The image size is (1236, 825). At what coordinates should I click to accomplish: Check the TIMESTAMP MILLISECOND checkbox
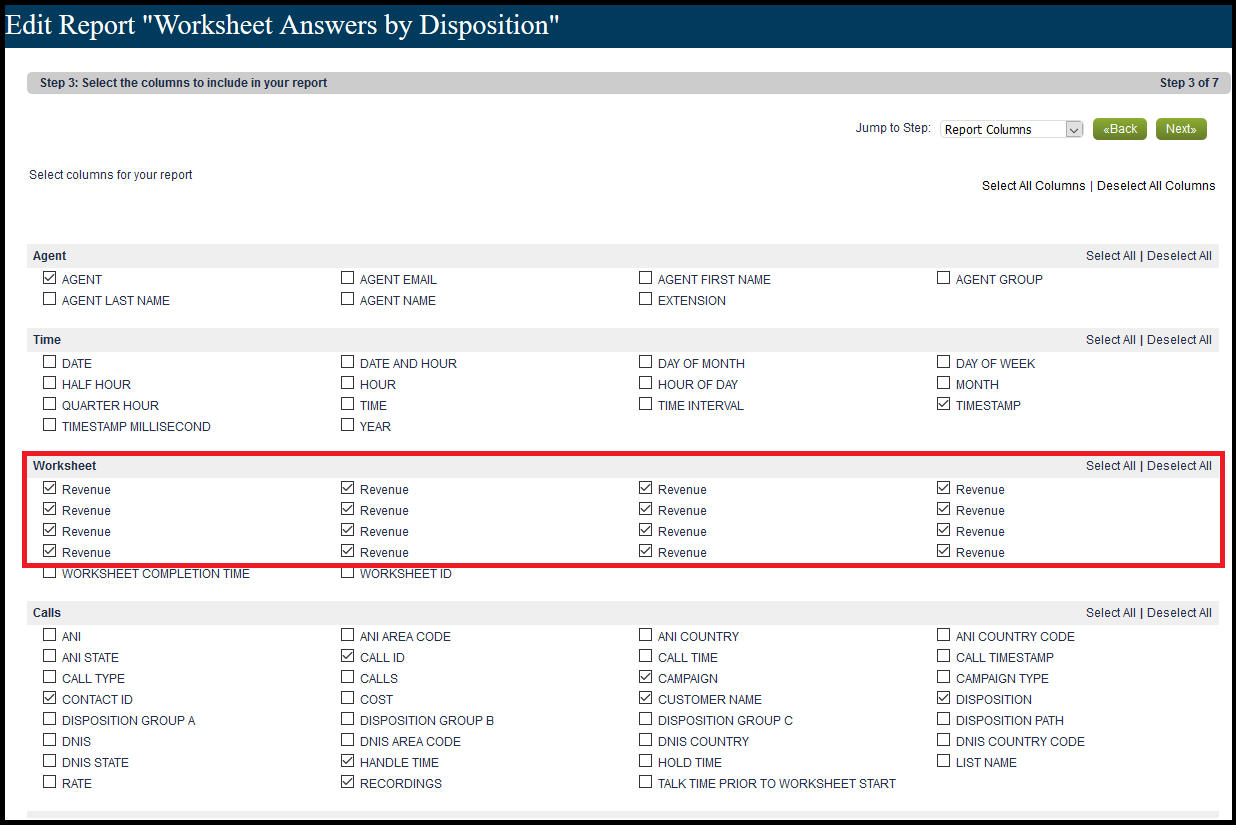(x=50, y=425)
